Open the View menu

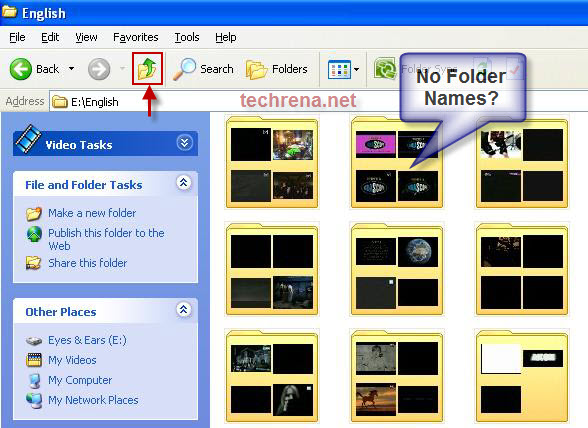tap(86, 37)
